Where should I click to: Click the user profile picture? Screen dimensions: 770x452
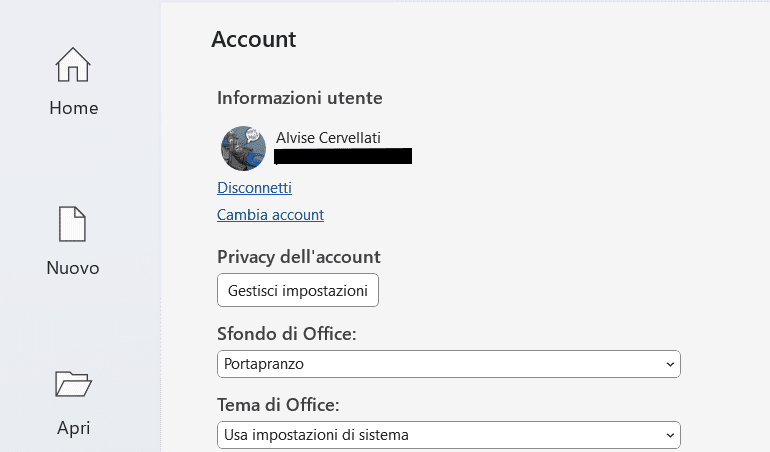click(243, 148)
